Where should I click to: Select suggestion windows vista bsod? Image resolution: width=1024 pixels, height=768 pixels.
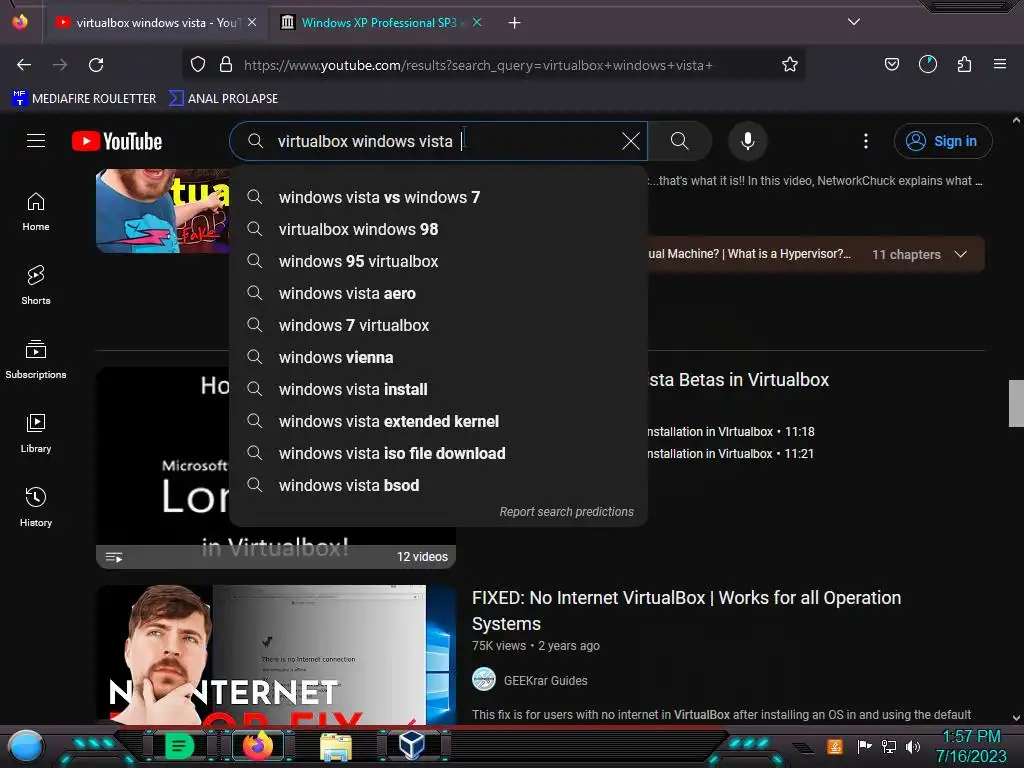point(438,485)
